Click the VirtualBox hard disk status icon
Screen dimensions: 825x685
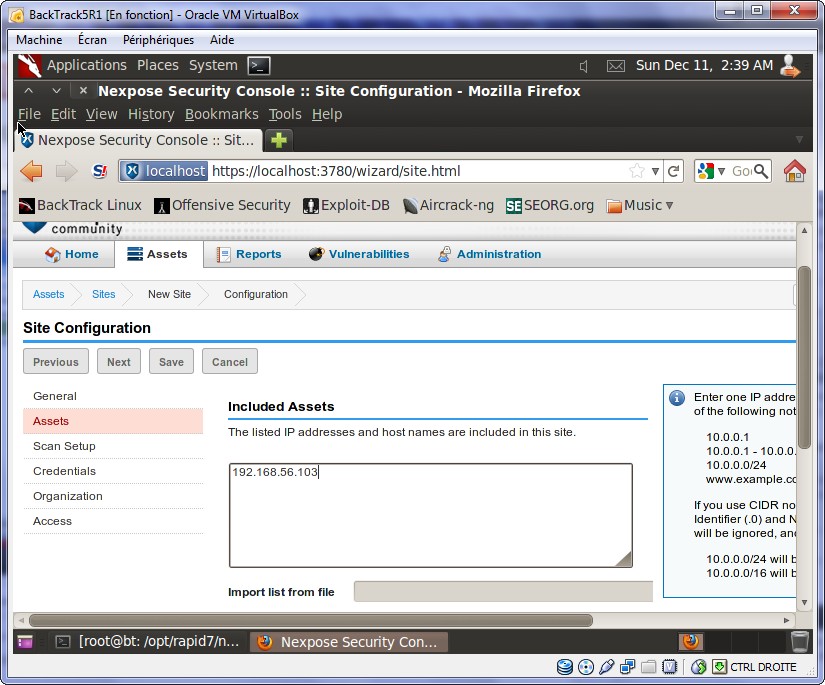[x=565, y=667]
